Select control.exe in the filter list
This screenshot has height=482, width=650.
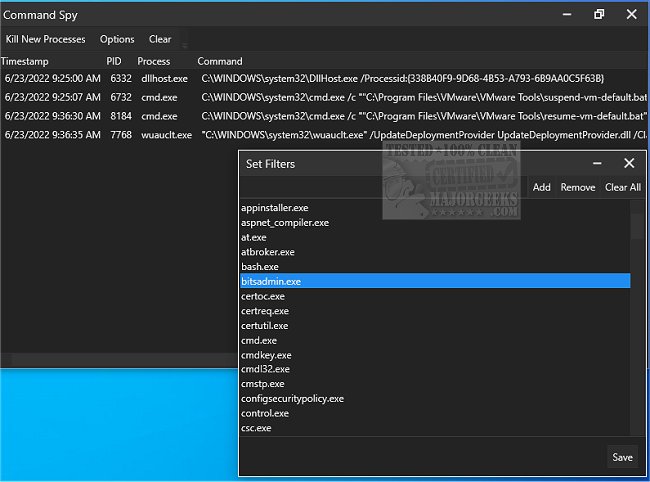coord(435,413)
